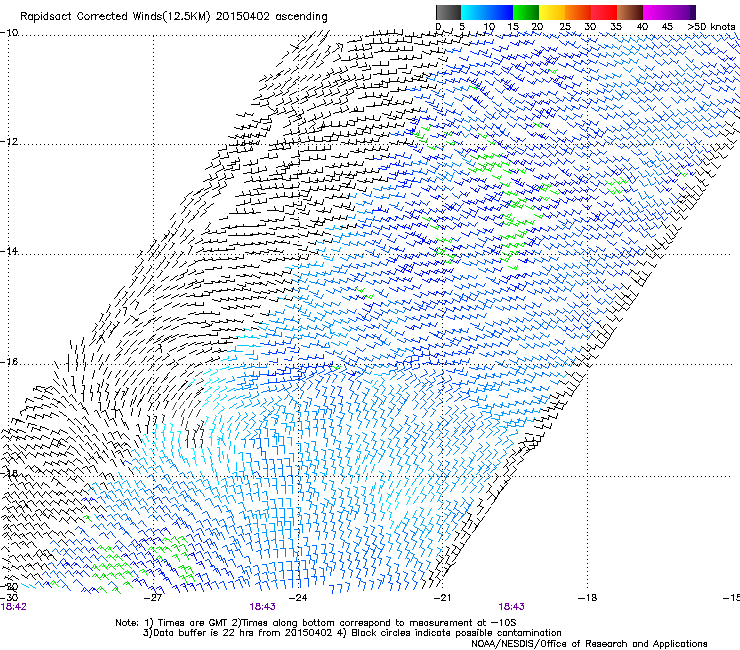Select the '-27' longitude axis label
The height and width of the screenshot is (650, 740).
[x=153, y=598]
